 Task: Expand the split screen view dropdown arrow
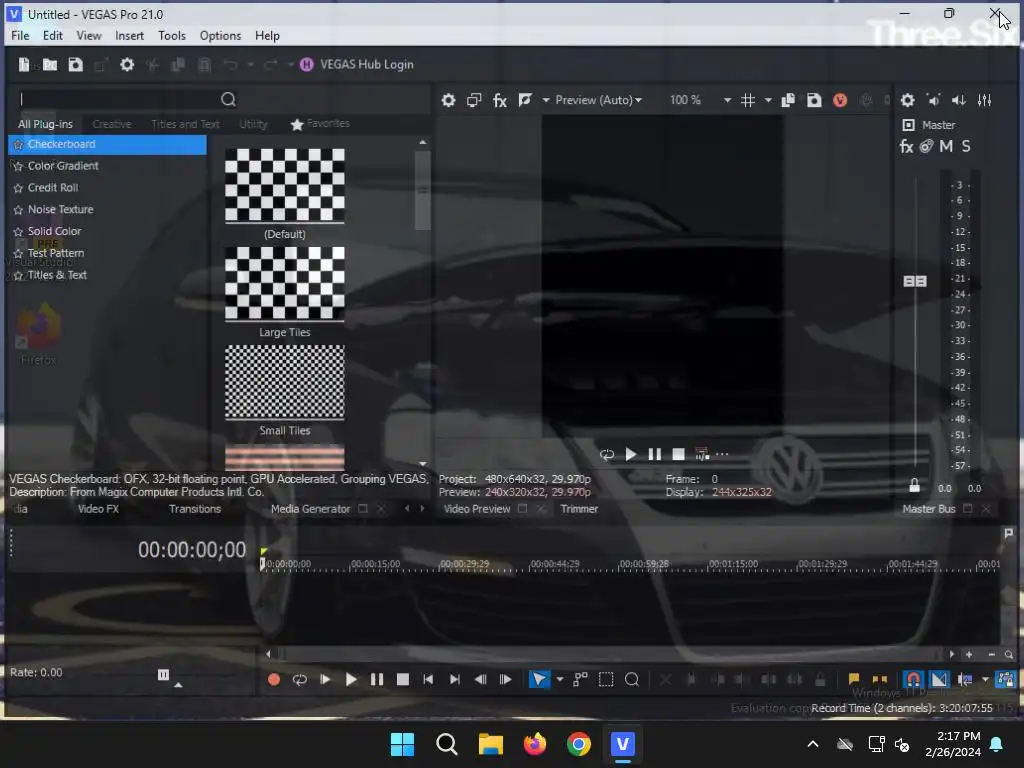point(545,101)
